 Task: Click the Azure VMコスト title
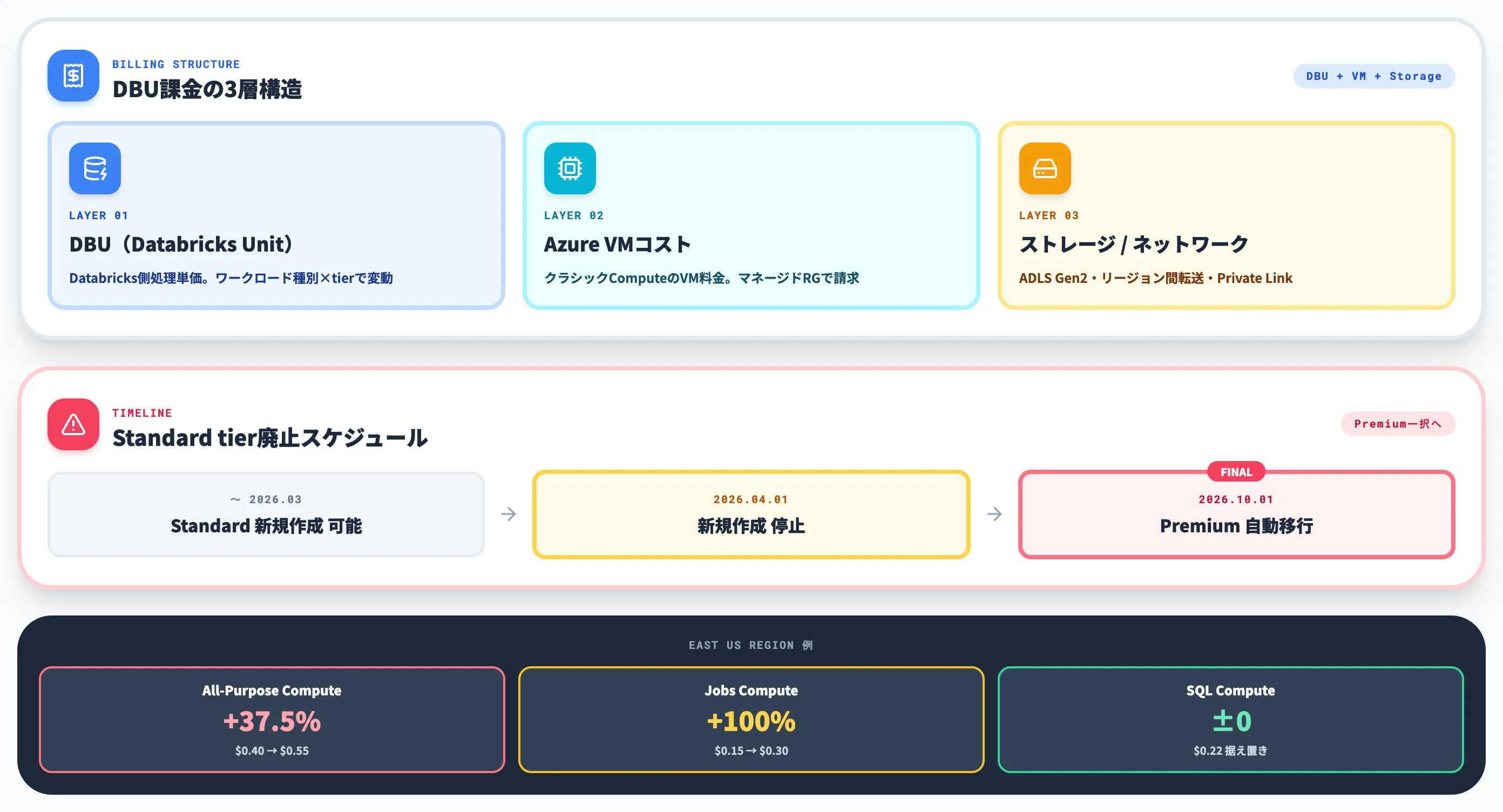617,244
